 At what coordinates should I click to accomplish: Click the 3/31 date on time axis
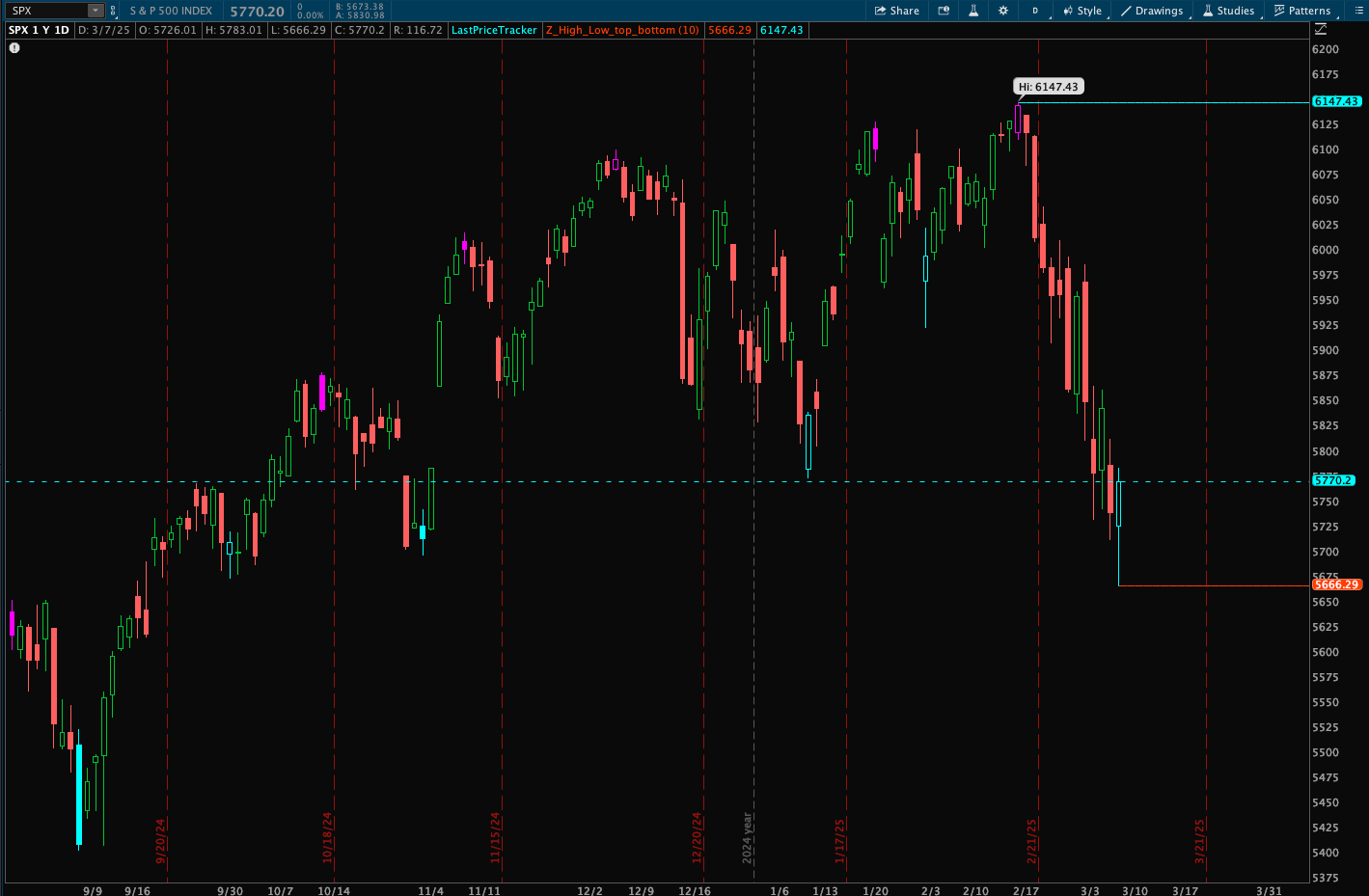1270,890
